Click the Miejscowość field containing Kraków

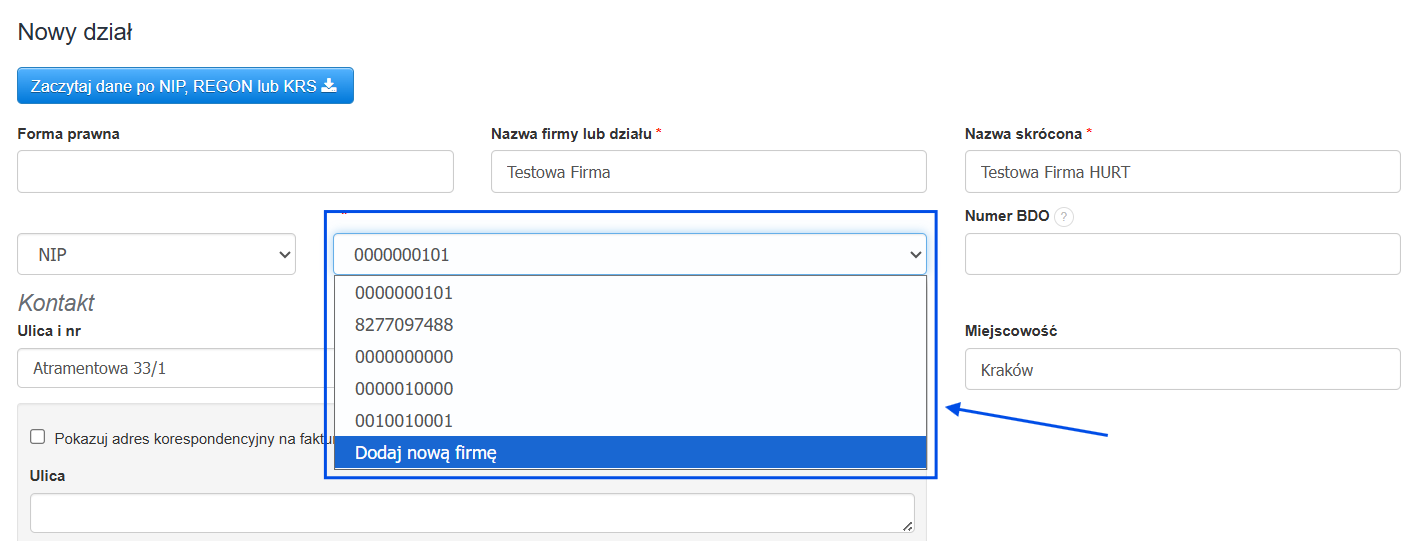pyautogui.click(x=1182, y=369)
